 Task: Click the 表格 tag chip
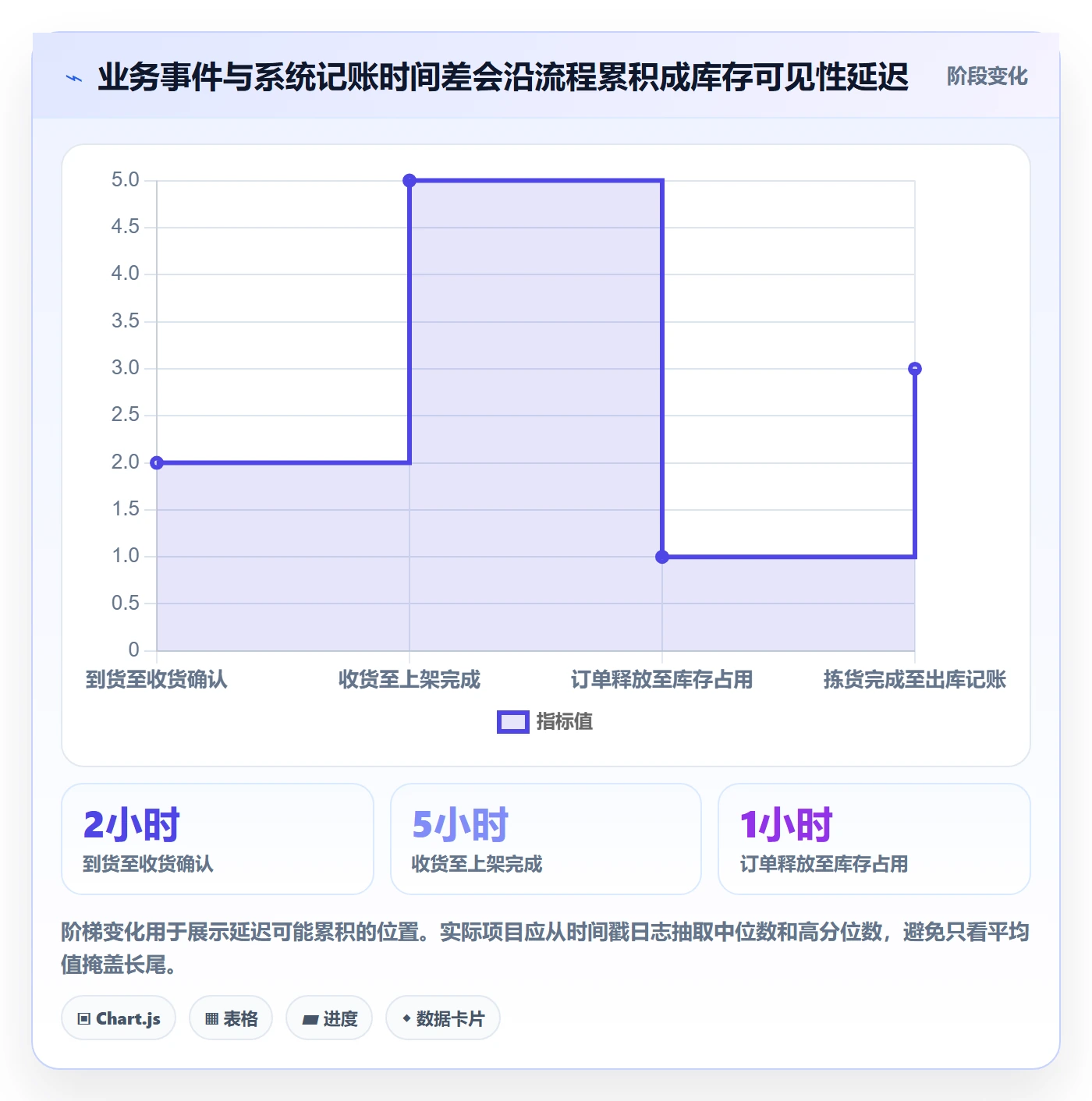(231, 1018)
